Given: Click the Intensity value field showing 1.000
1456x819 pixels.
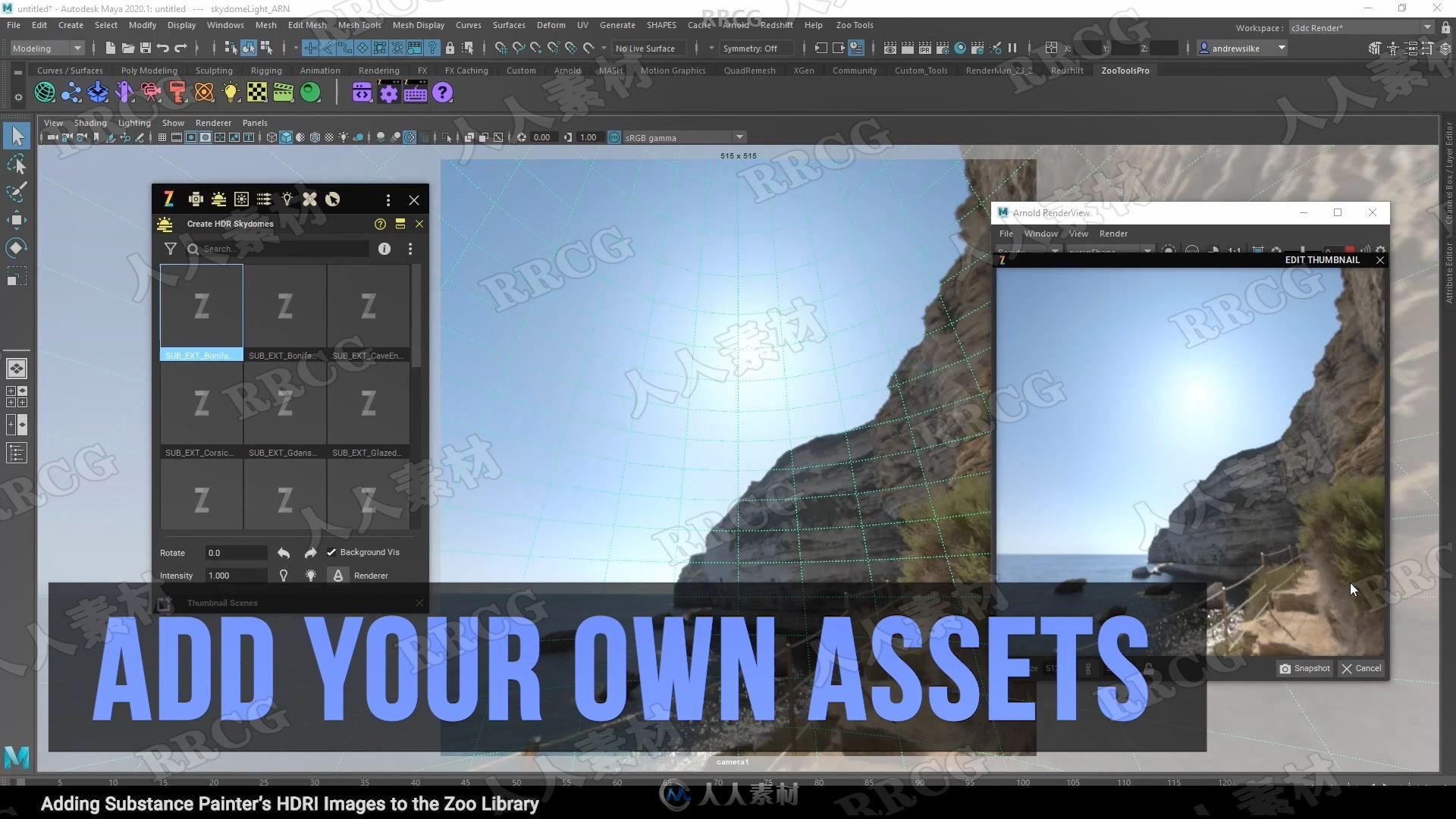Looking at the screenshot, I should click(236, 576).
